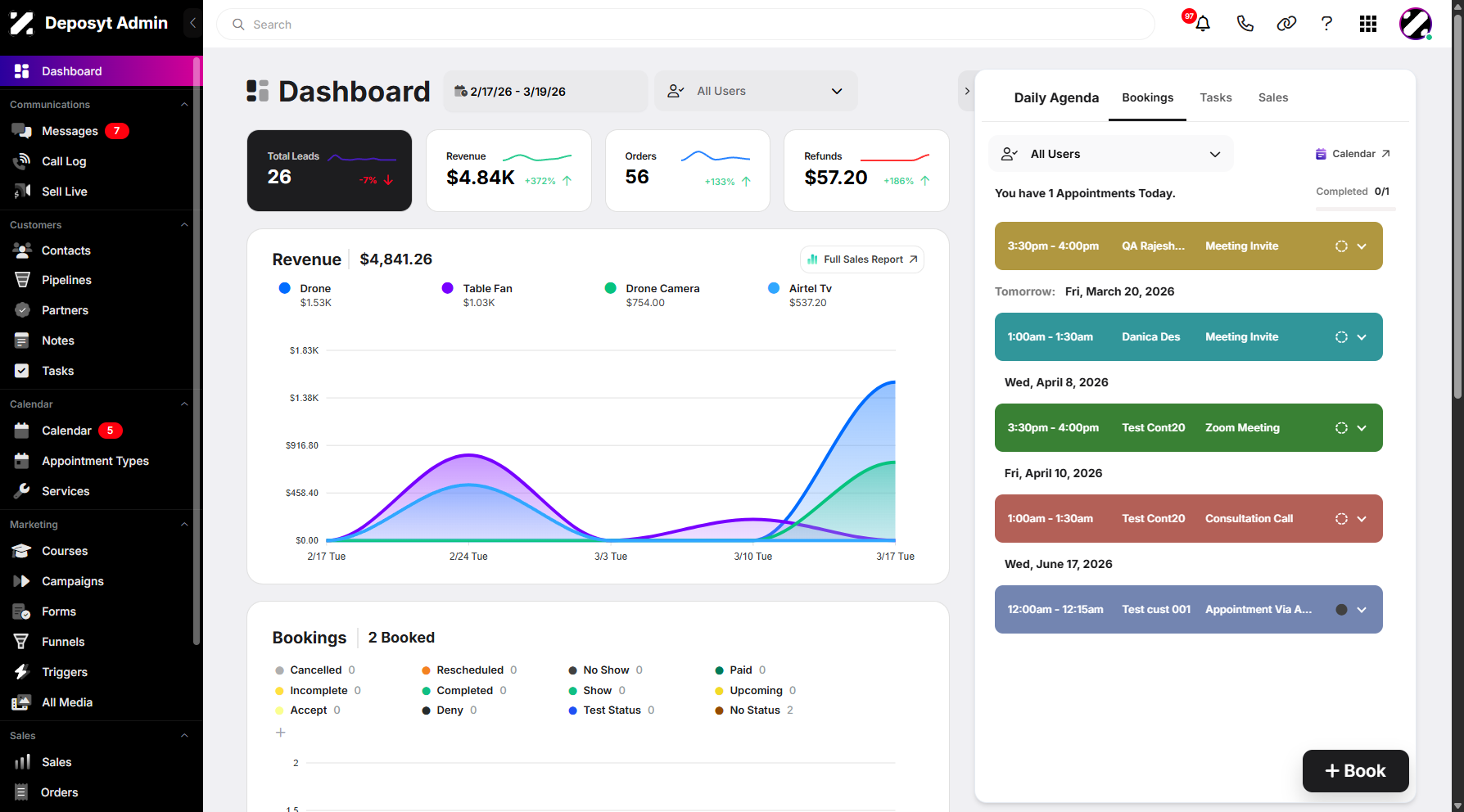Click the phone dialer icon
This screenshot has height=812, width=1464.
(1245, 24)
